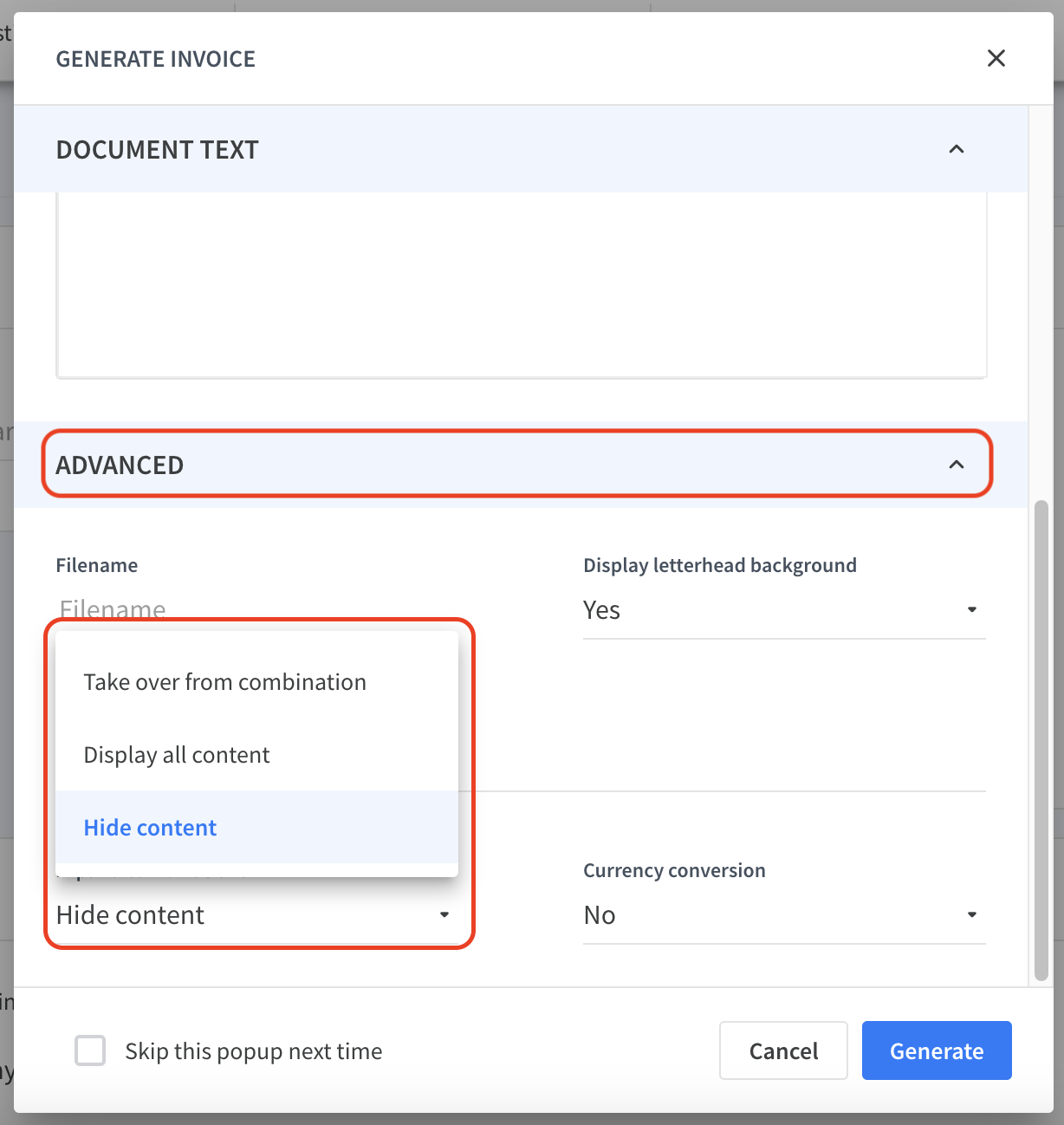Click the letterhead background dropdown arrow
The height and width of the screenshot is (1125, 1064).
[972, 609]
